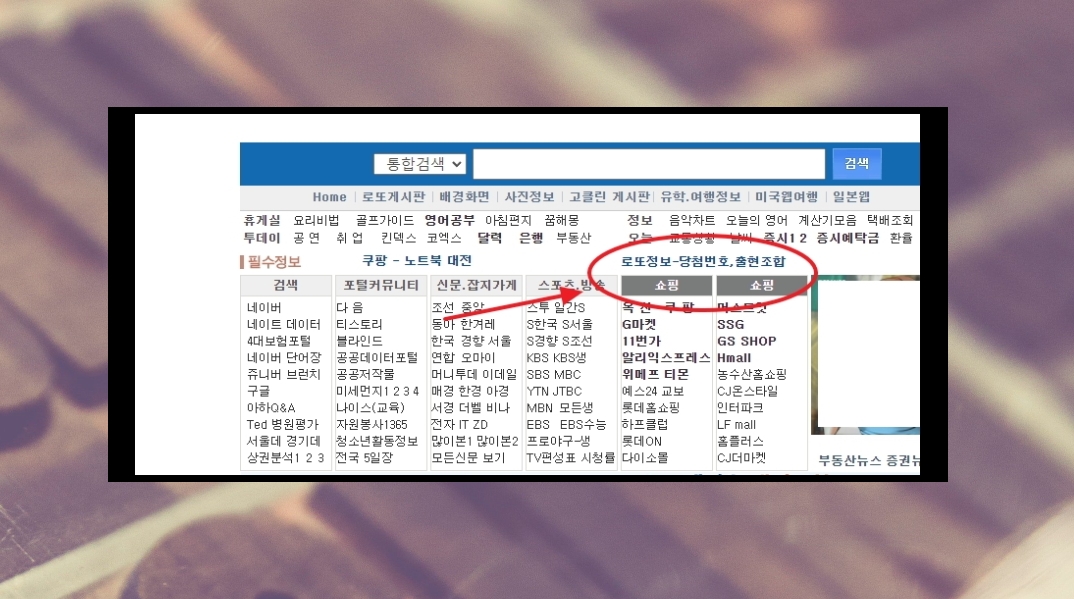Open the 청소년활동정보 link
Screen dimensions: 1074x599
coord(377,442)
